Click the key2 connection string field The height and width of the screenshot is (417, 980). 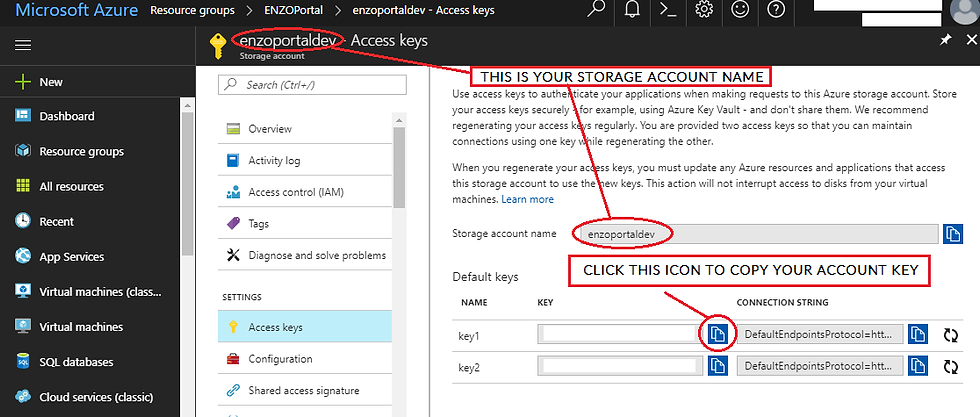[820, 366]
